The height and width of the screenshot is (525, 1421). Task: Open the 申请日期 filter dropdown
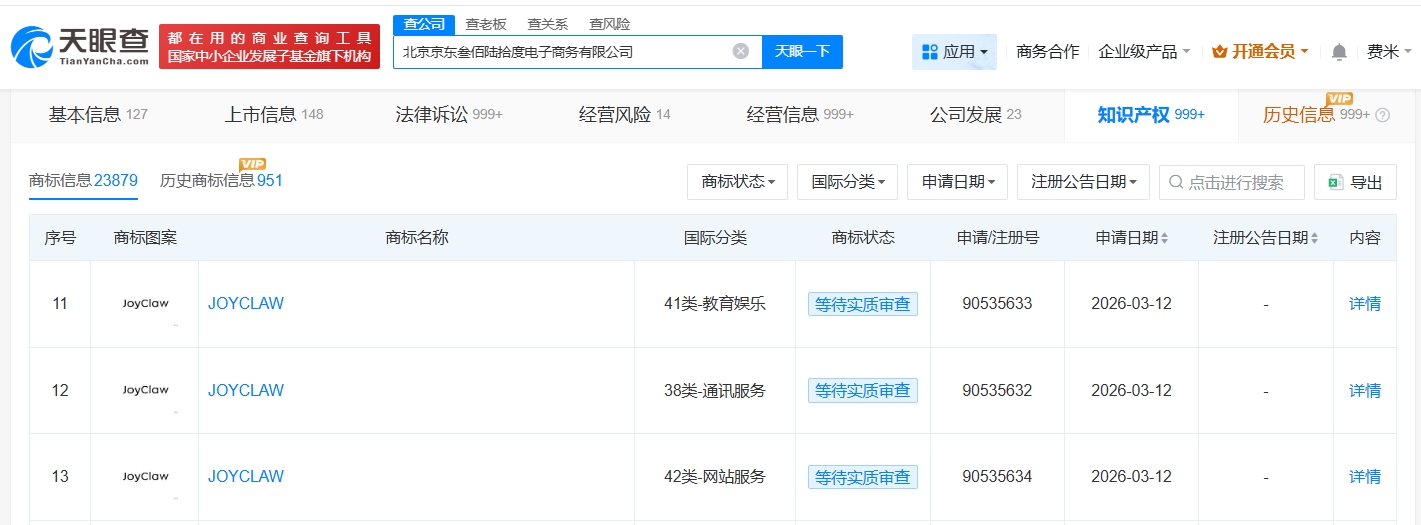coord(957,182)
